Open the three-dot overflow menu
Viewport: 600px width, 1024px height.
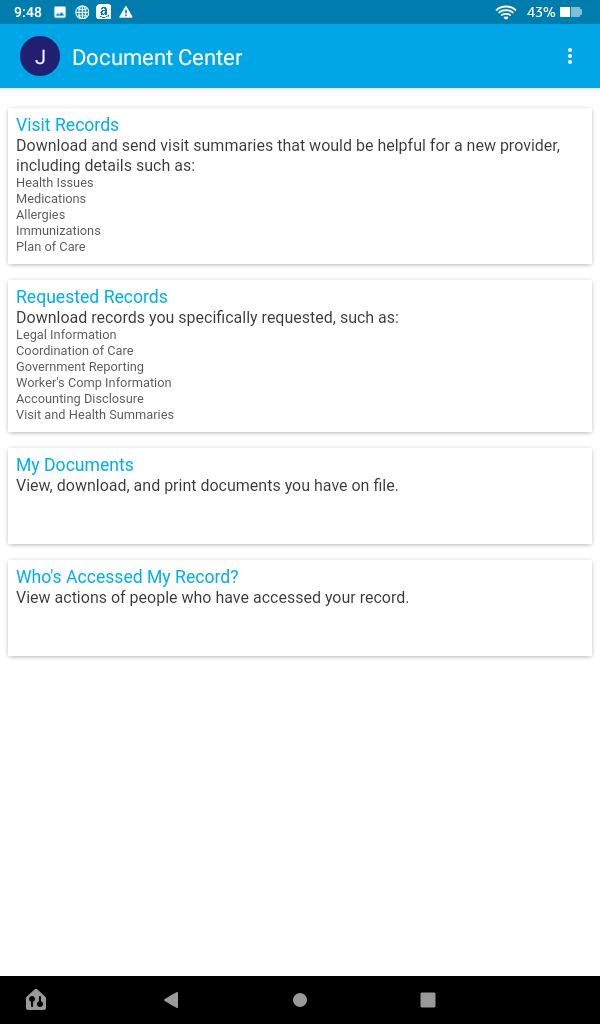570,57
